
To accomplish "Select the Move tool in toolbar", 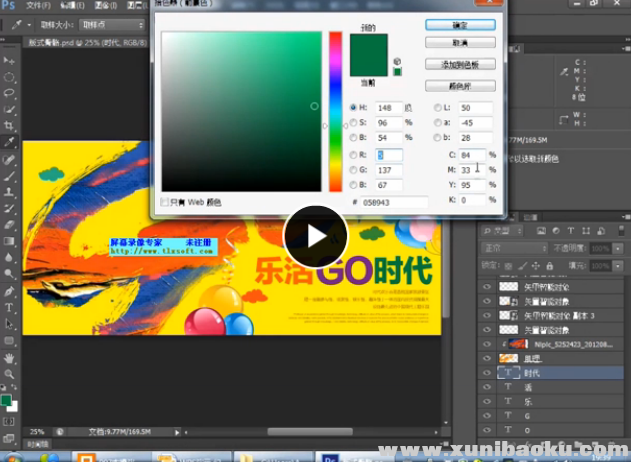I will click(9, 60).
